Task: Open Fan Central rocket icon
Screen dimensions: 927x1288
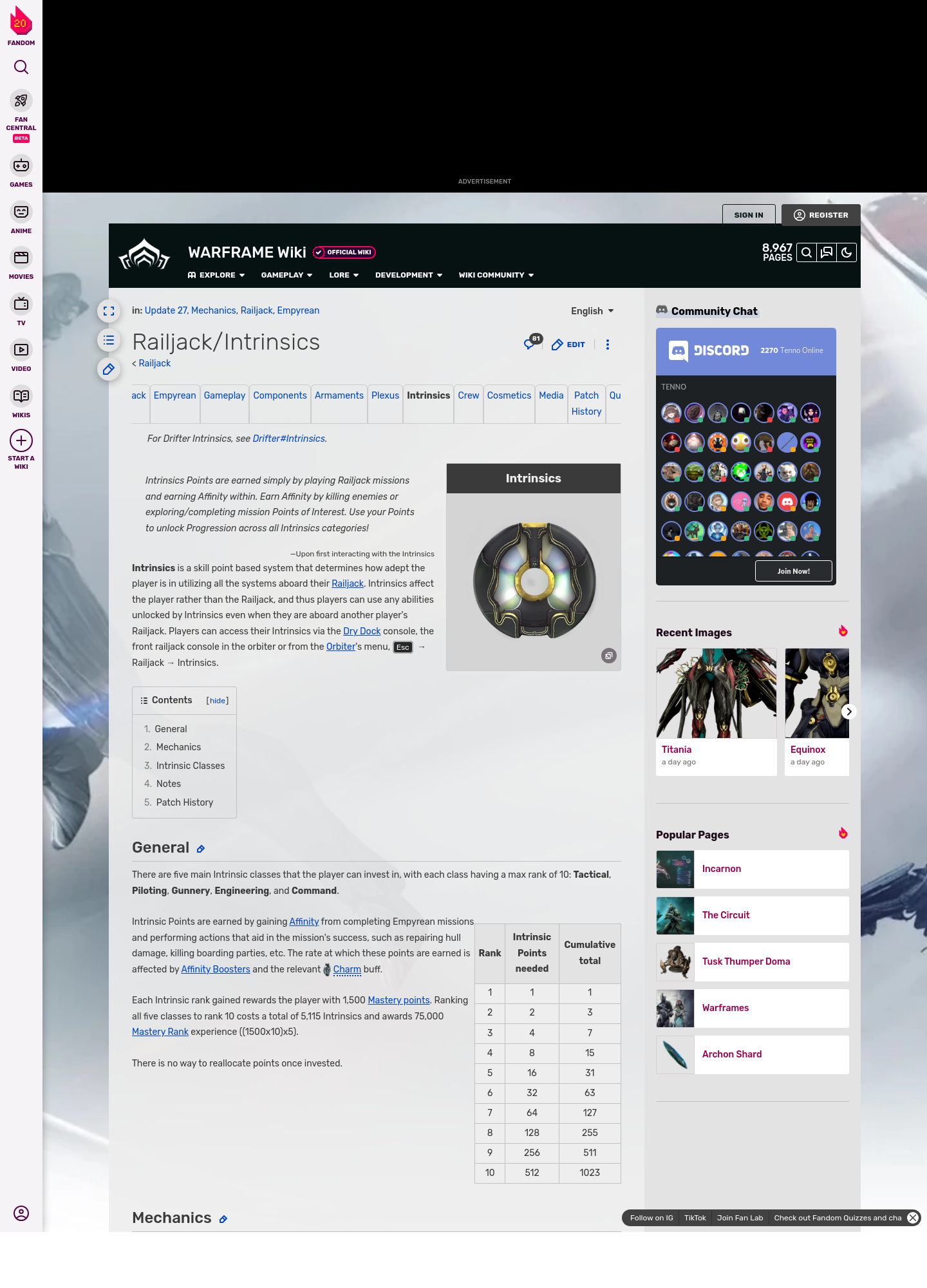Action: coord(21,100)
